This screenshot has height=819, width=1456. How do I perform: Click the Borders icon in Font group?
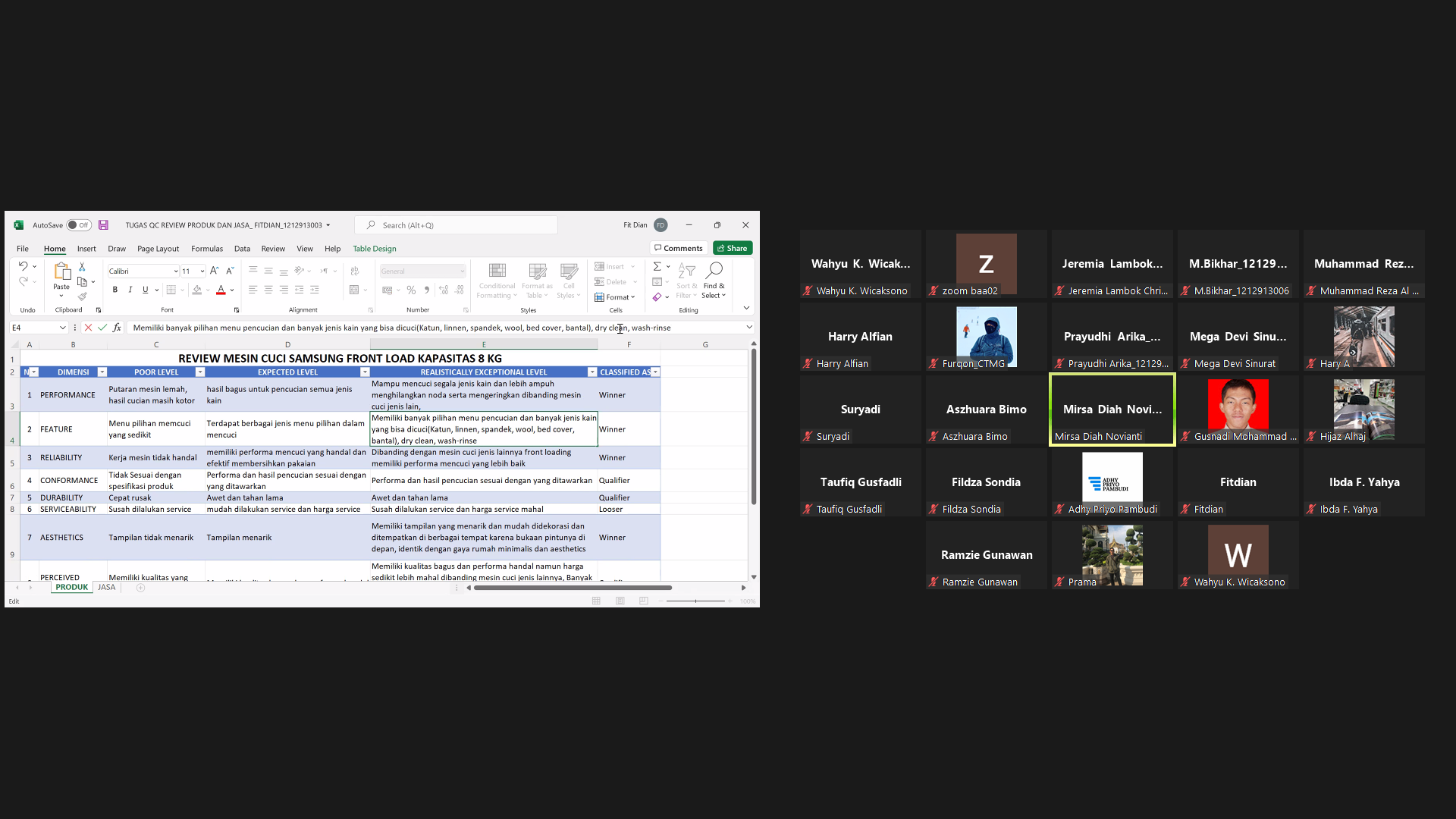click(x=171, y=290)
